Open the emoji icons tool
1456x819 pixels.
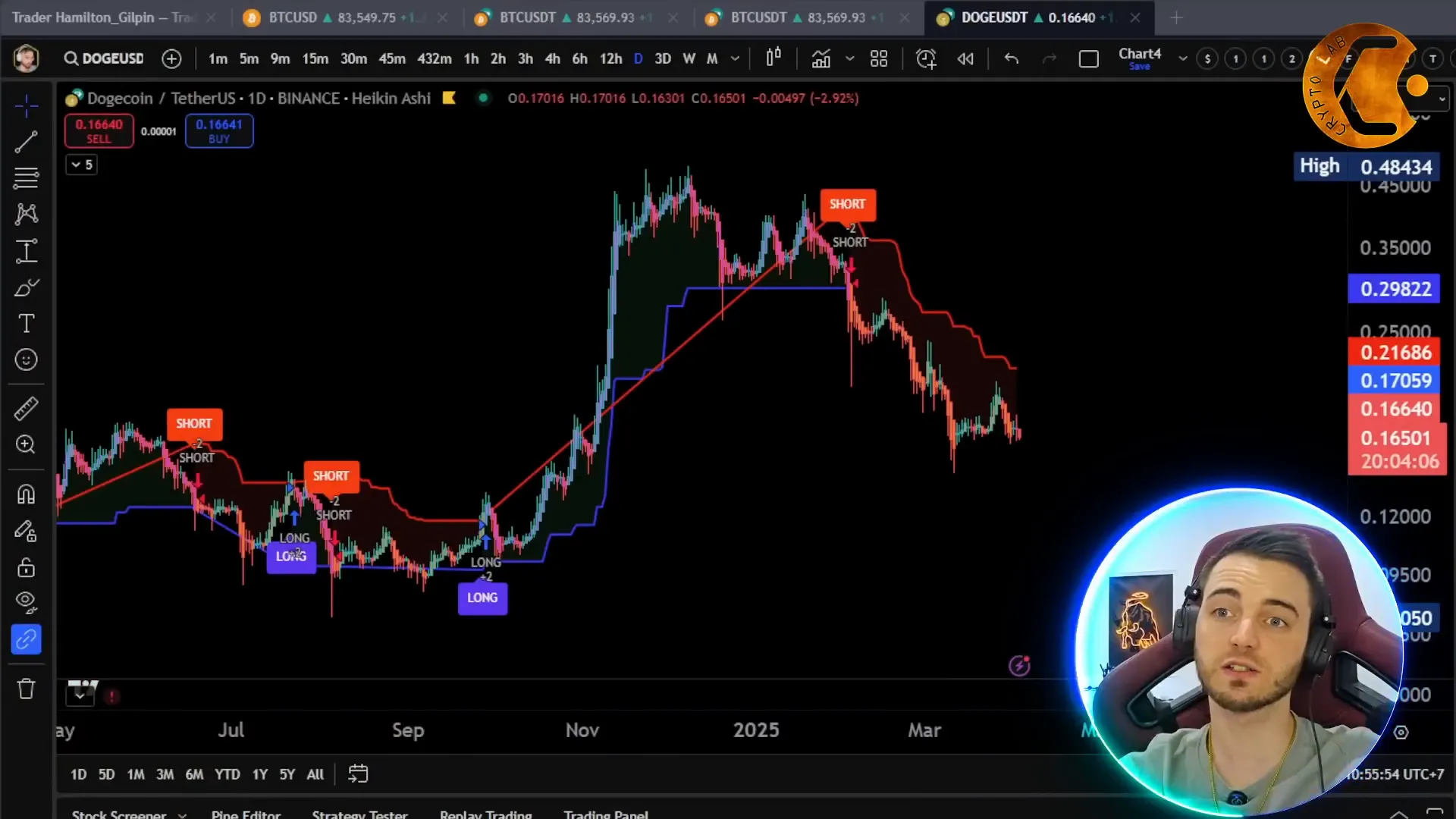click(26, 359)
